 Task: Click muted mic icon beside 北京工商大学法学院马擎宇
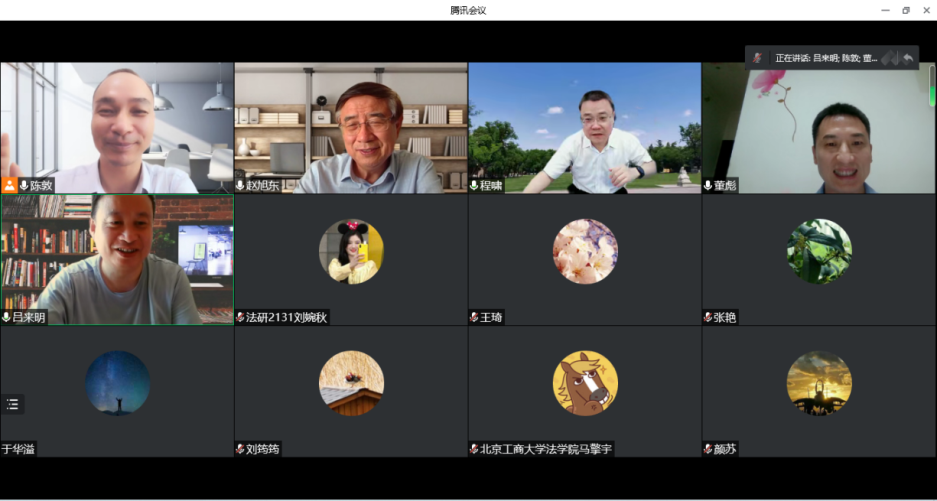(474, 449)
